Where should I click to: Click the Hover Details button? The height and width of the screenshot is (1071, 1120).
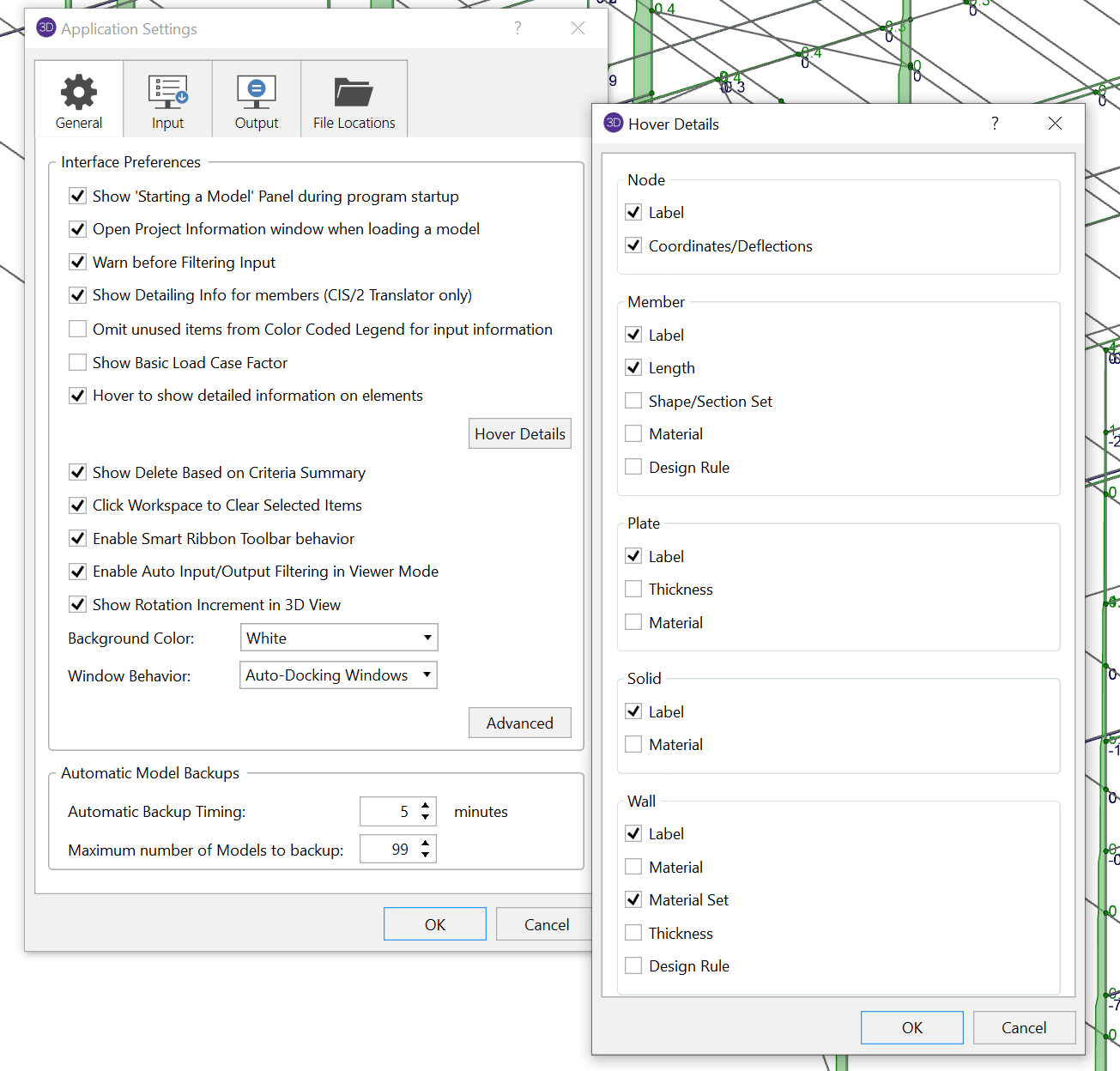coord(519,434)
